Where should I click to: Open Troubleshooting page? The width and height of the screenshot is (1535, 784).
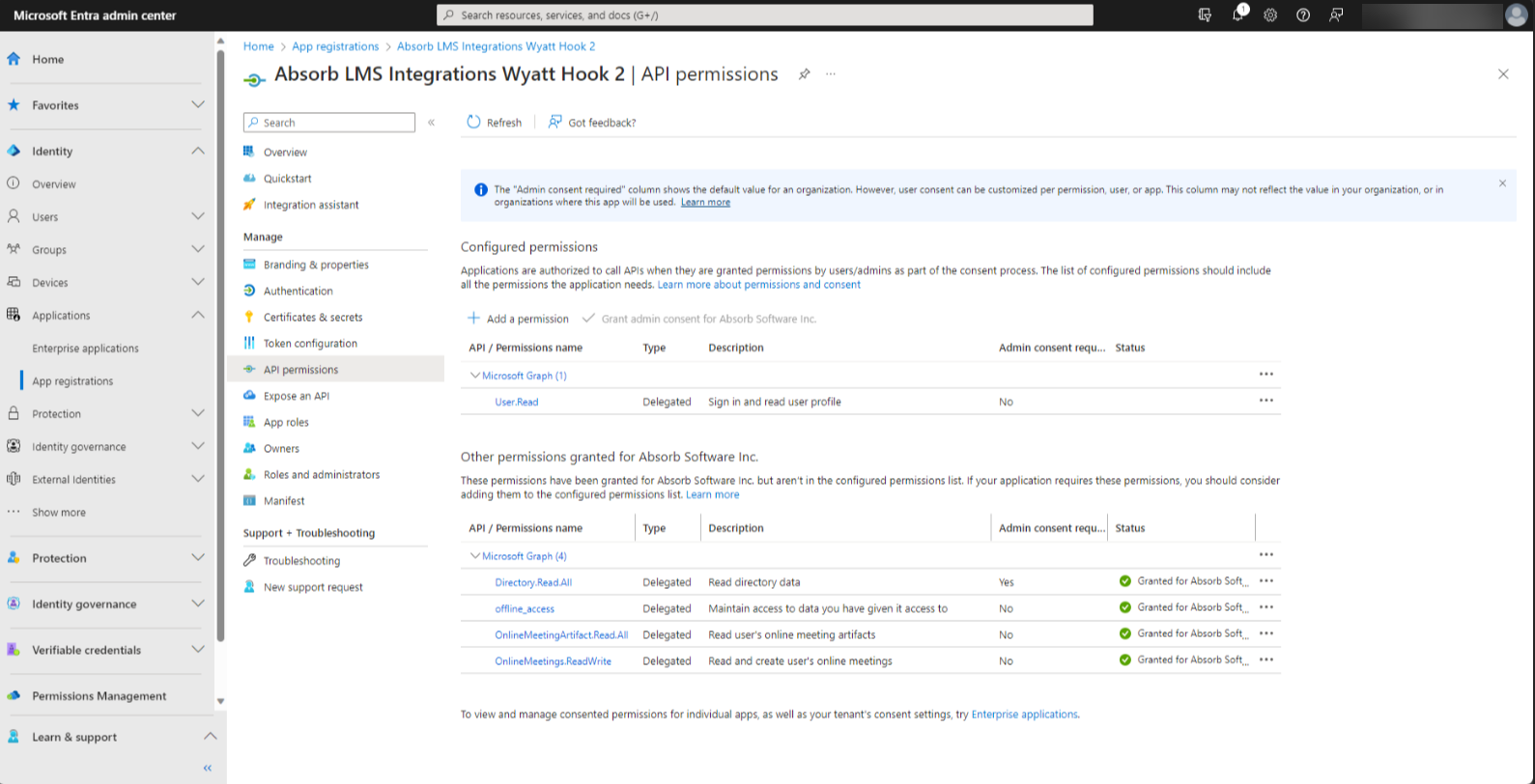point(301,561)
